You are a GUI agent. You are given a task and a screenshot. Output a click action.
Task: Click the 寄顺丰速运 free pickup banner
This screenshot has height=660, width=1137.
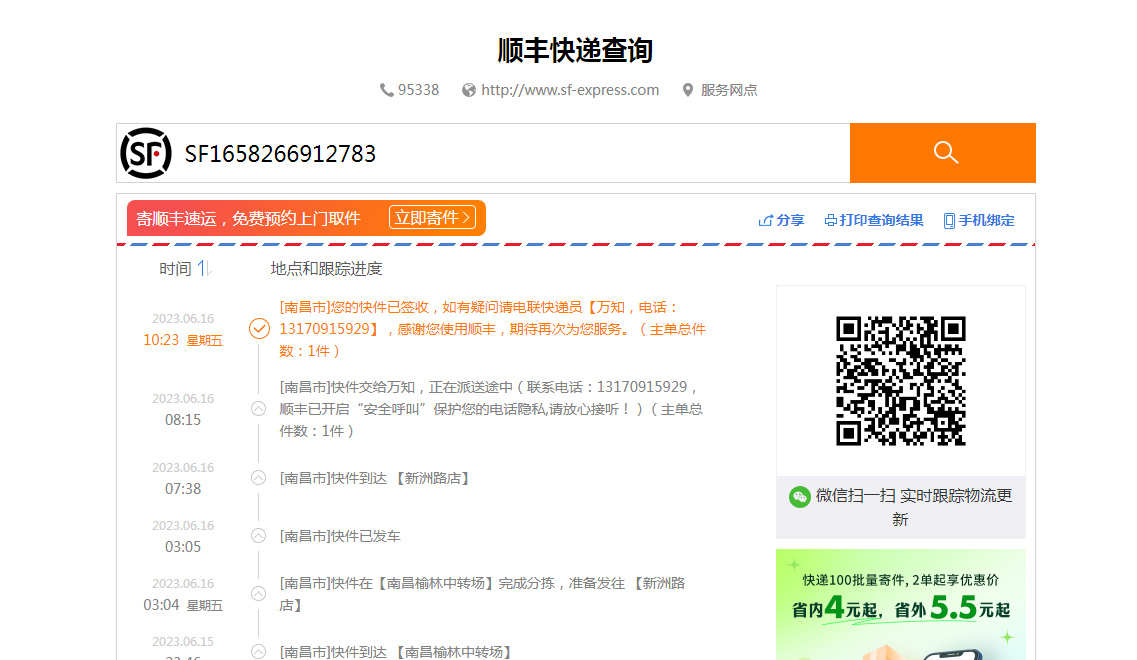tap(306, 218)
